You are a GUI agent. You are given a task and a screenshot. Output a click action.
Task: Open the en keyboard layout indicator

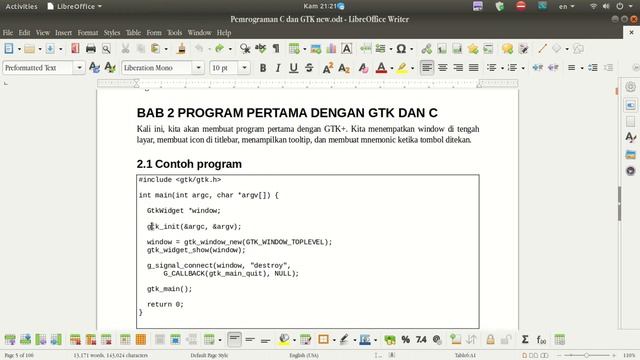pos(566,6)
